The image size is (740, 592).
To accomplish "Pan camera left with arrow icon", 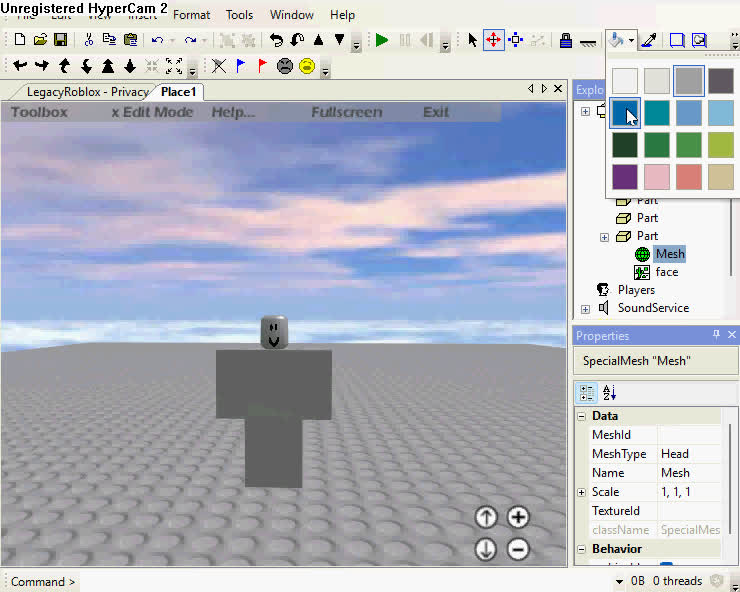I will pos(20,66).
